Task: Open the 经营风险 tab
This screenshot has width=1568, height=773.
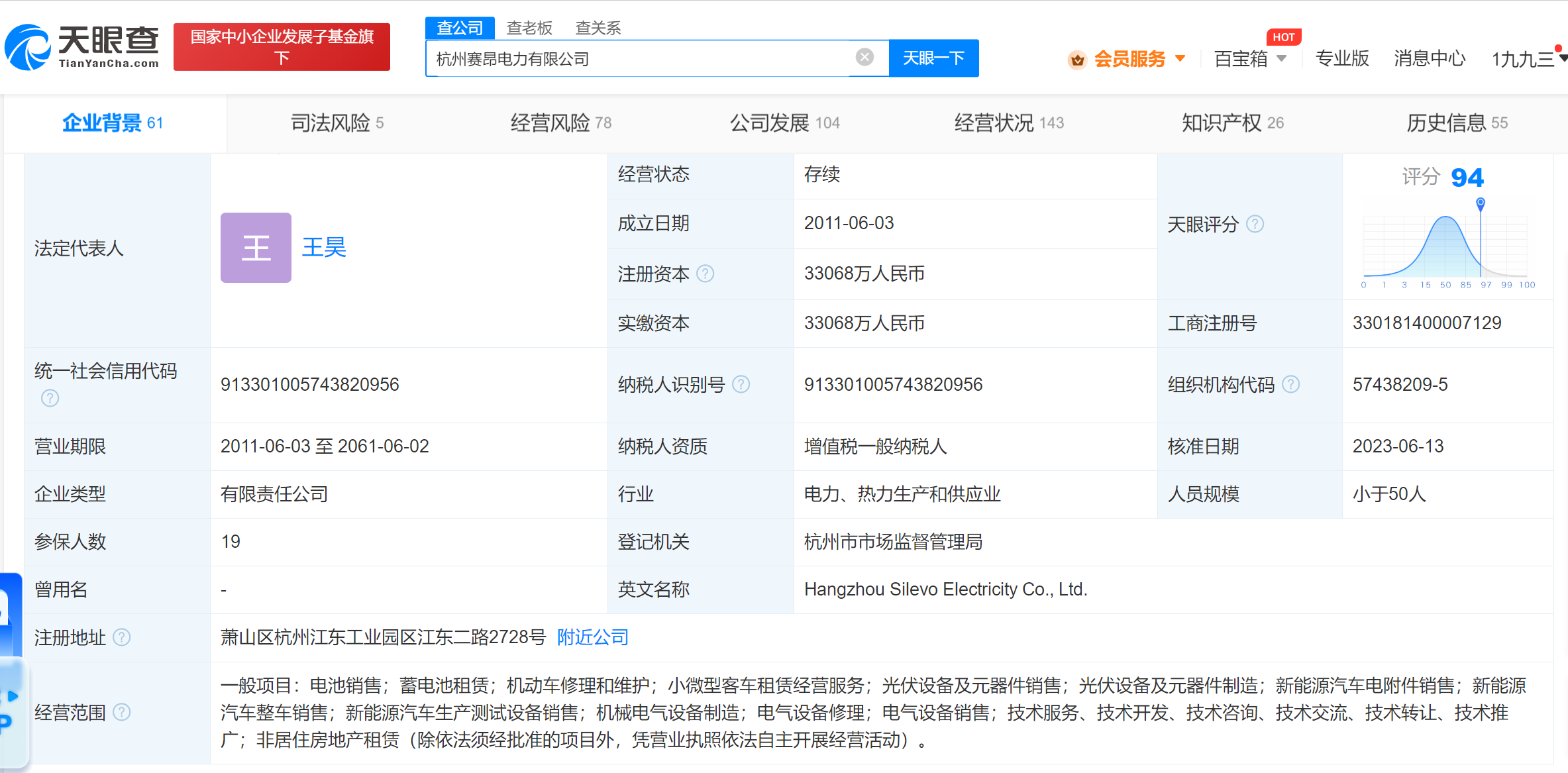Action: click(561, 123)
